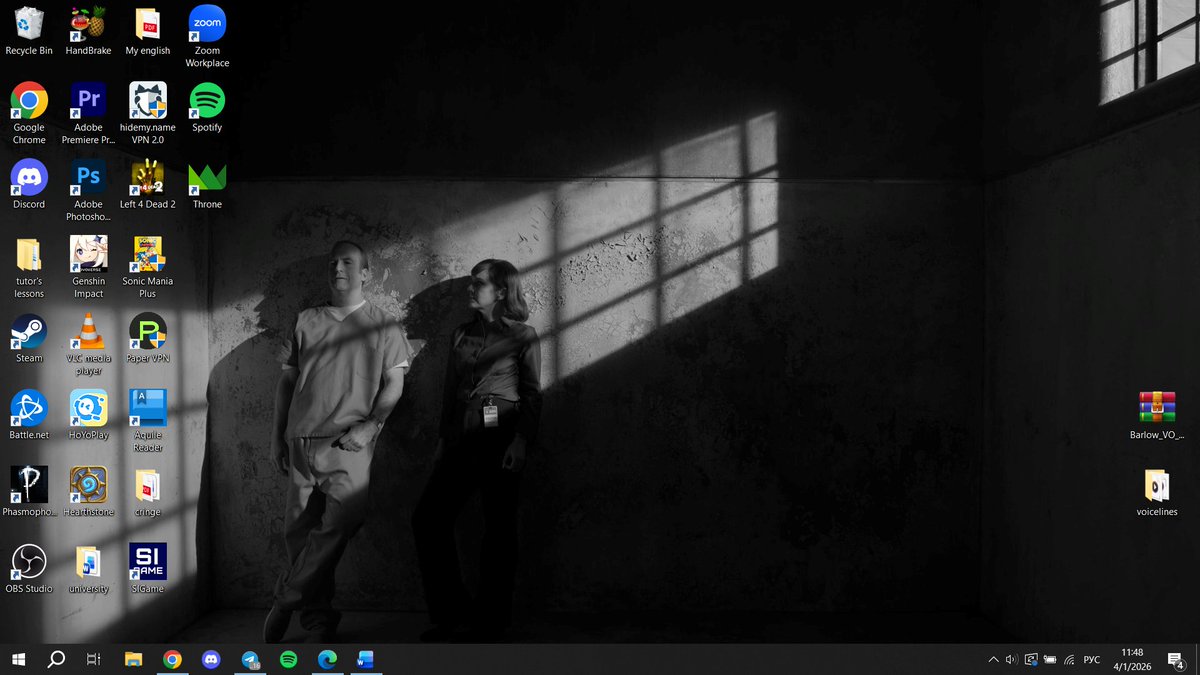Select the Genshin Impact shortcut
This screenshot has height=675, width=1200.
click(x=88, y=267)
